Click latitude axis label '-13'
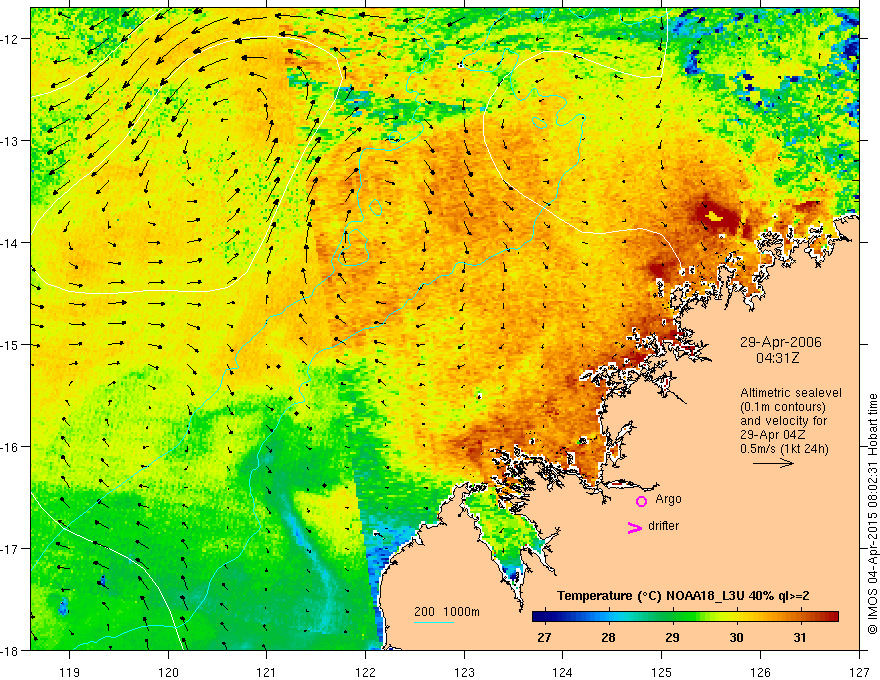This screenshot has height=680, width=880. click(10, 141)
